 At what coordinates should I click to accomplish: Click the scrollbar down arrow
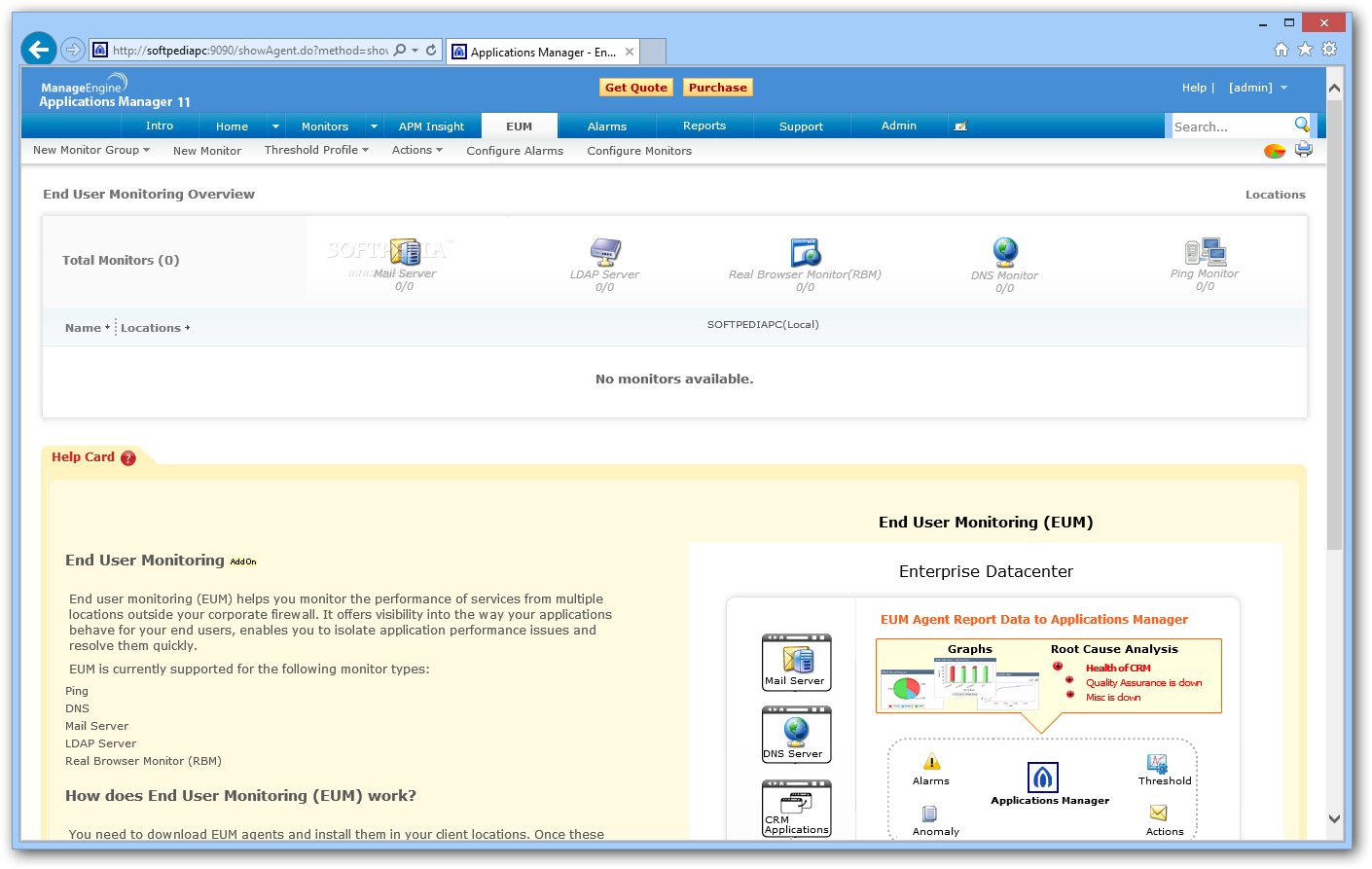tap(1334, 819)
